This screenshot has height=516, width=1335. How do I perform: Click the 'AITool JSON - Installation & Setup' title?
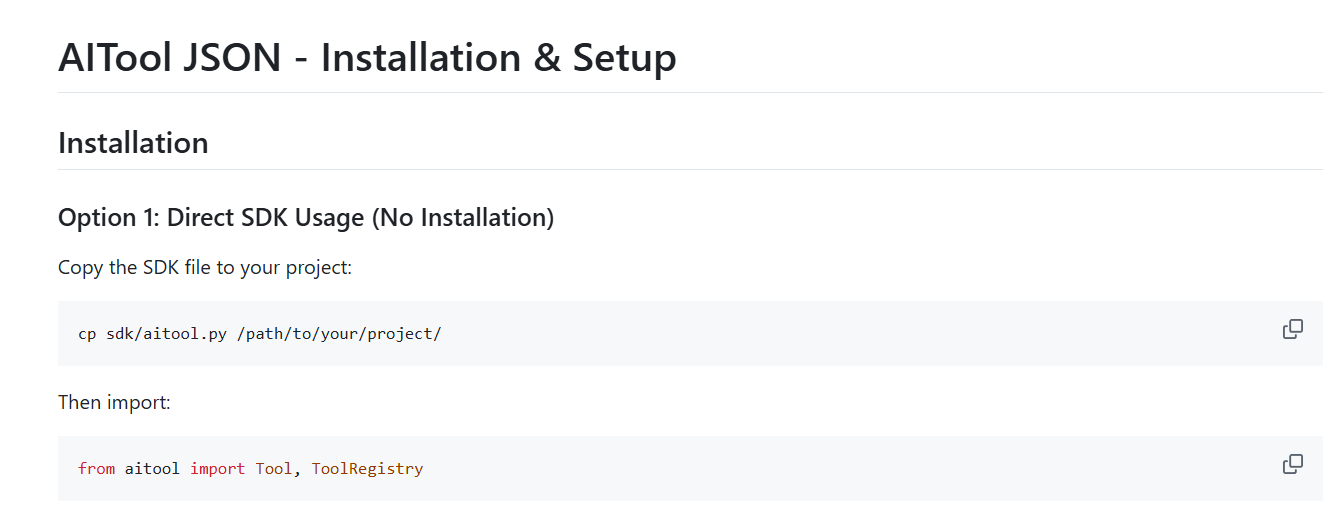(x=367, y=57)
